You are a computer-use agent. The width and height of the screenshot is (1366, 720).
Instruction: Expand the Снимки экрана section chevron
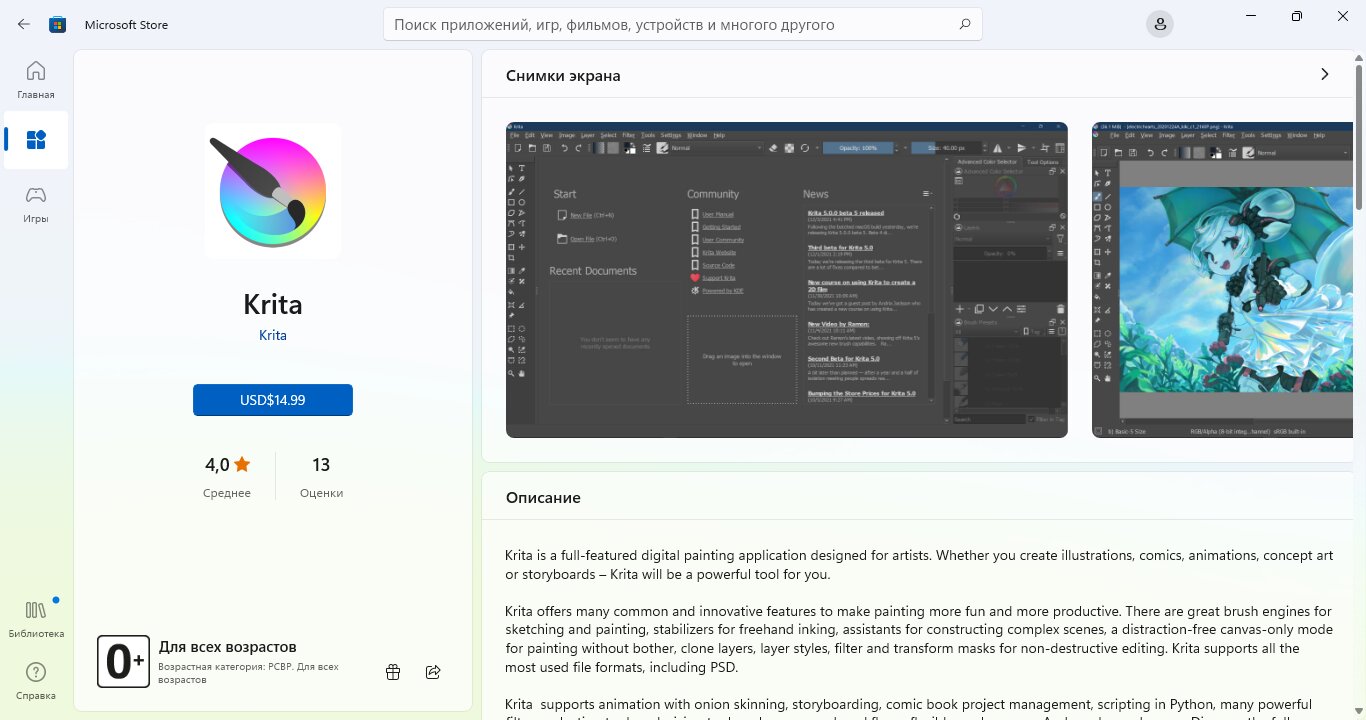click(x=1325, y=74)
